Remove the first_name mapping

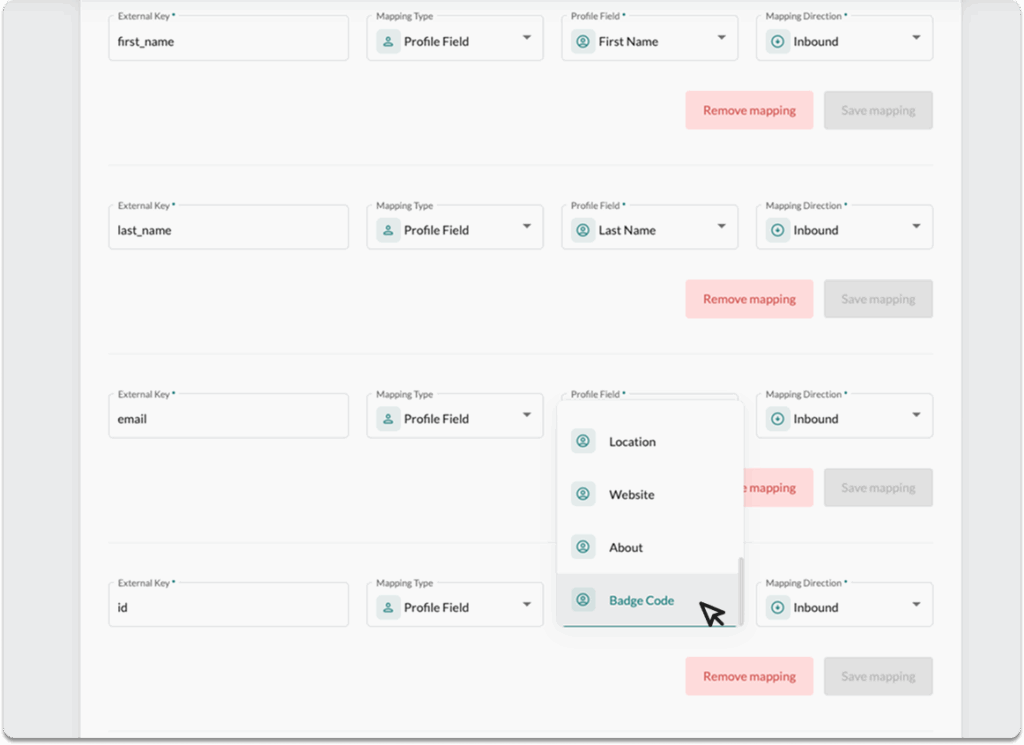click(749, 110)
